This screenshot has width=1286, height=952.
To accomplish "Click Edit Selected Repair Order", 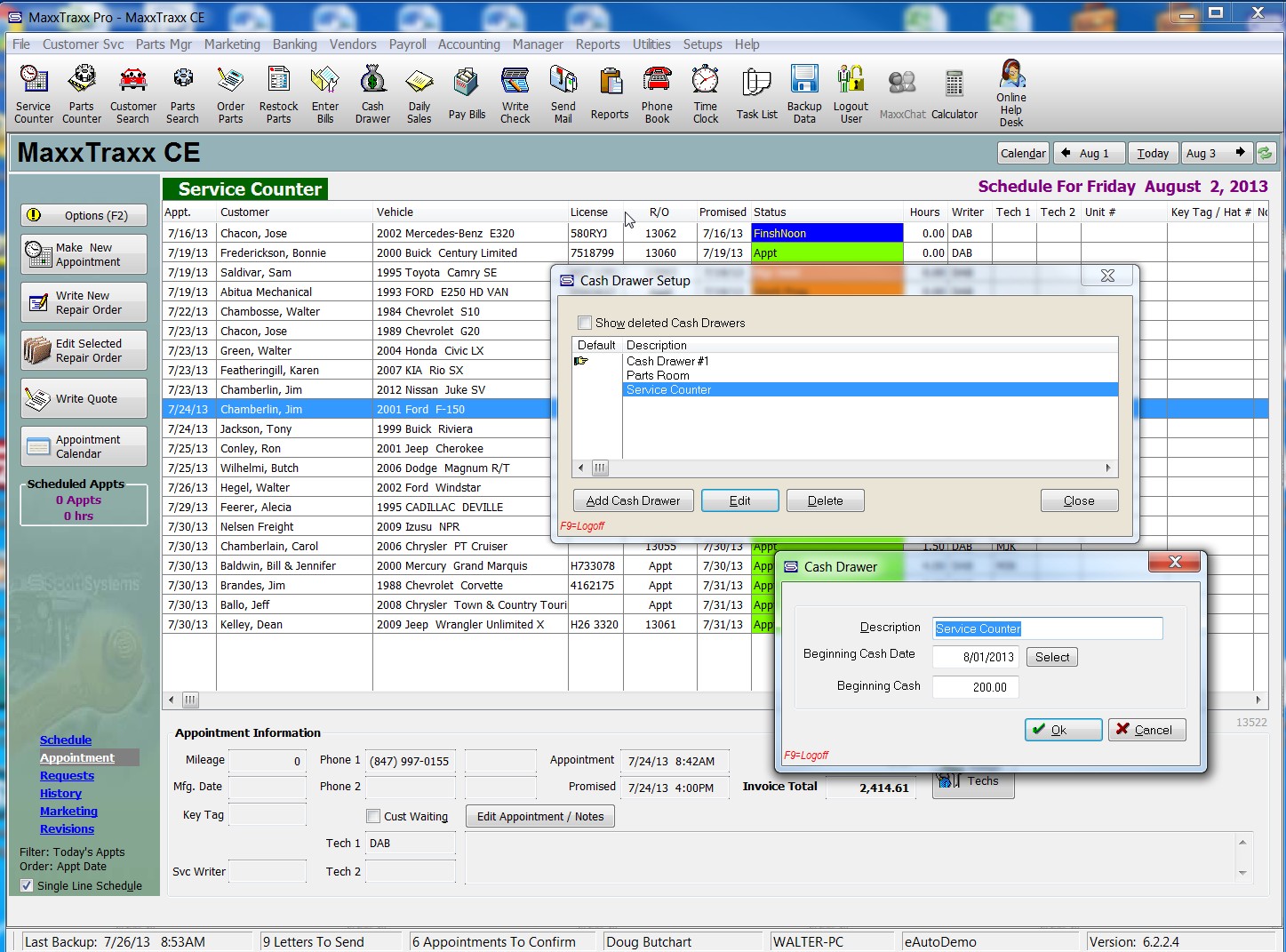I will coord(84,350).
